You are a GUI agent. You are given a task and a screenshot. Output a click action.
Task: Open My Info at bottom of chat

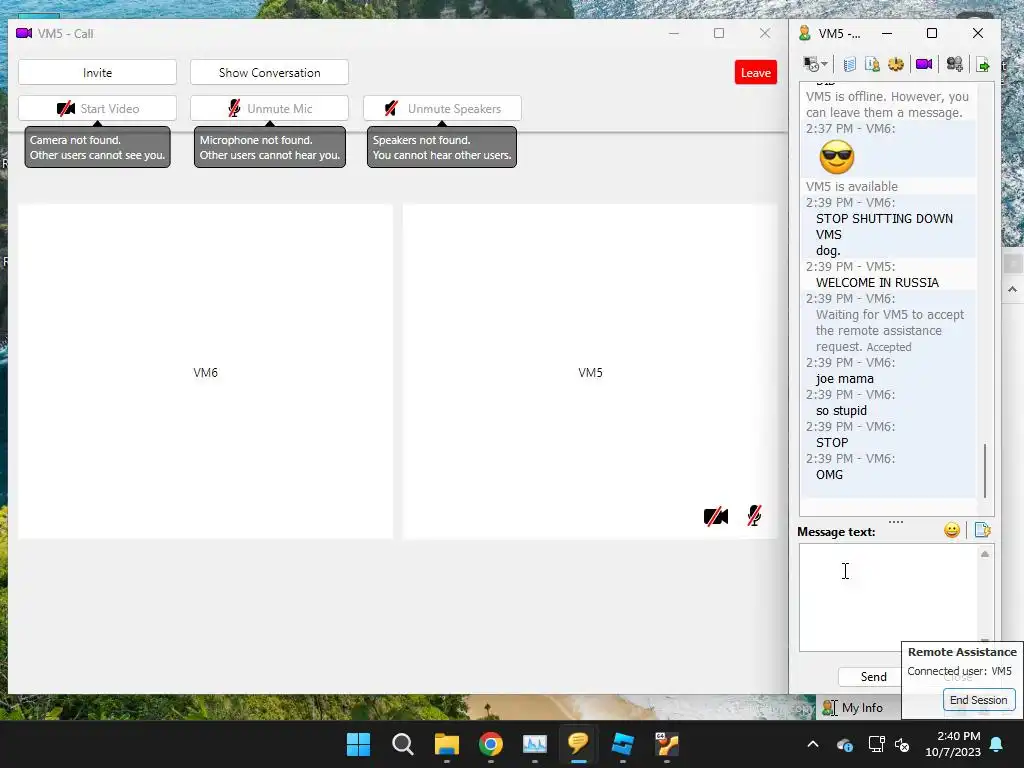point(853,707)
